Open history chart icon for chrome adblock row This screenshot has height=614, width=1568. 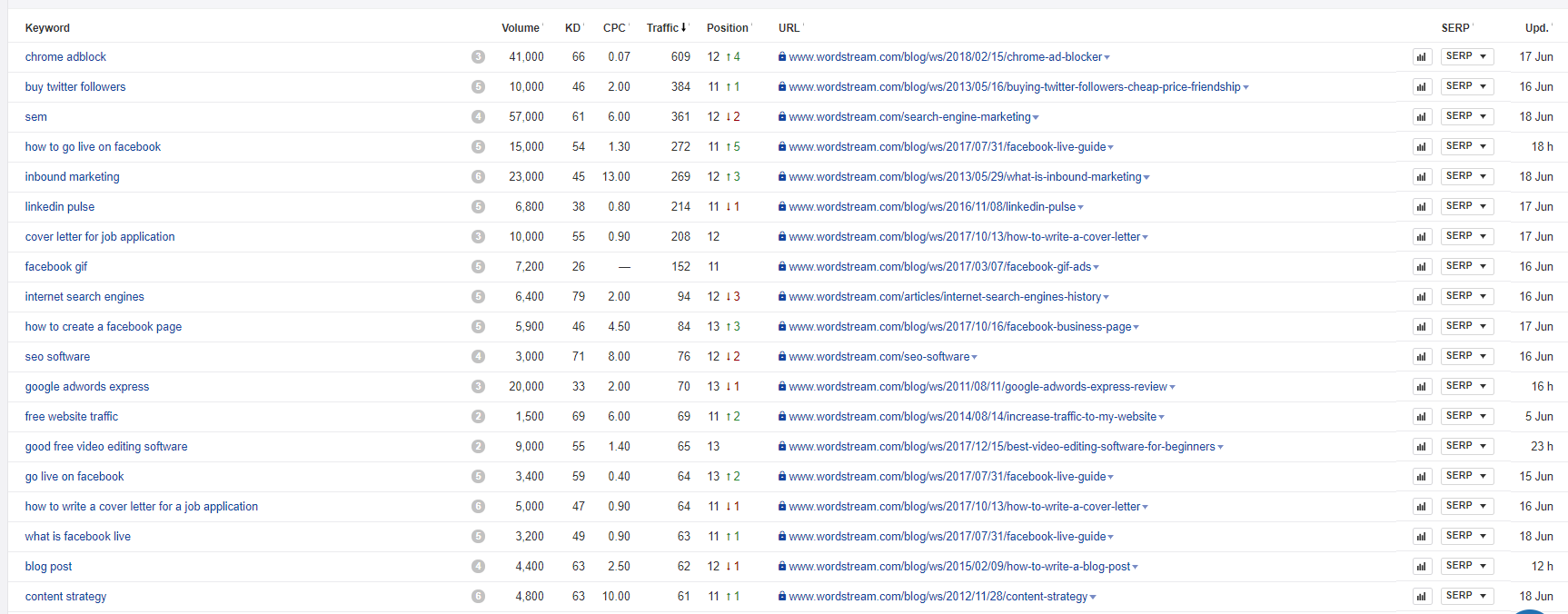tap(1421, 57)
